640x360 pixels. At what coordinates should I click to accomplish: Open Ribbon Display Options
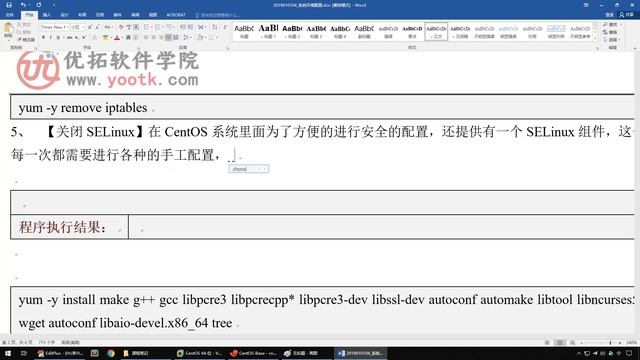click(586, 5)
